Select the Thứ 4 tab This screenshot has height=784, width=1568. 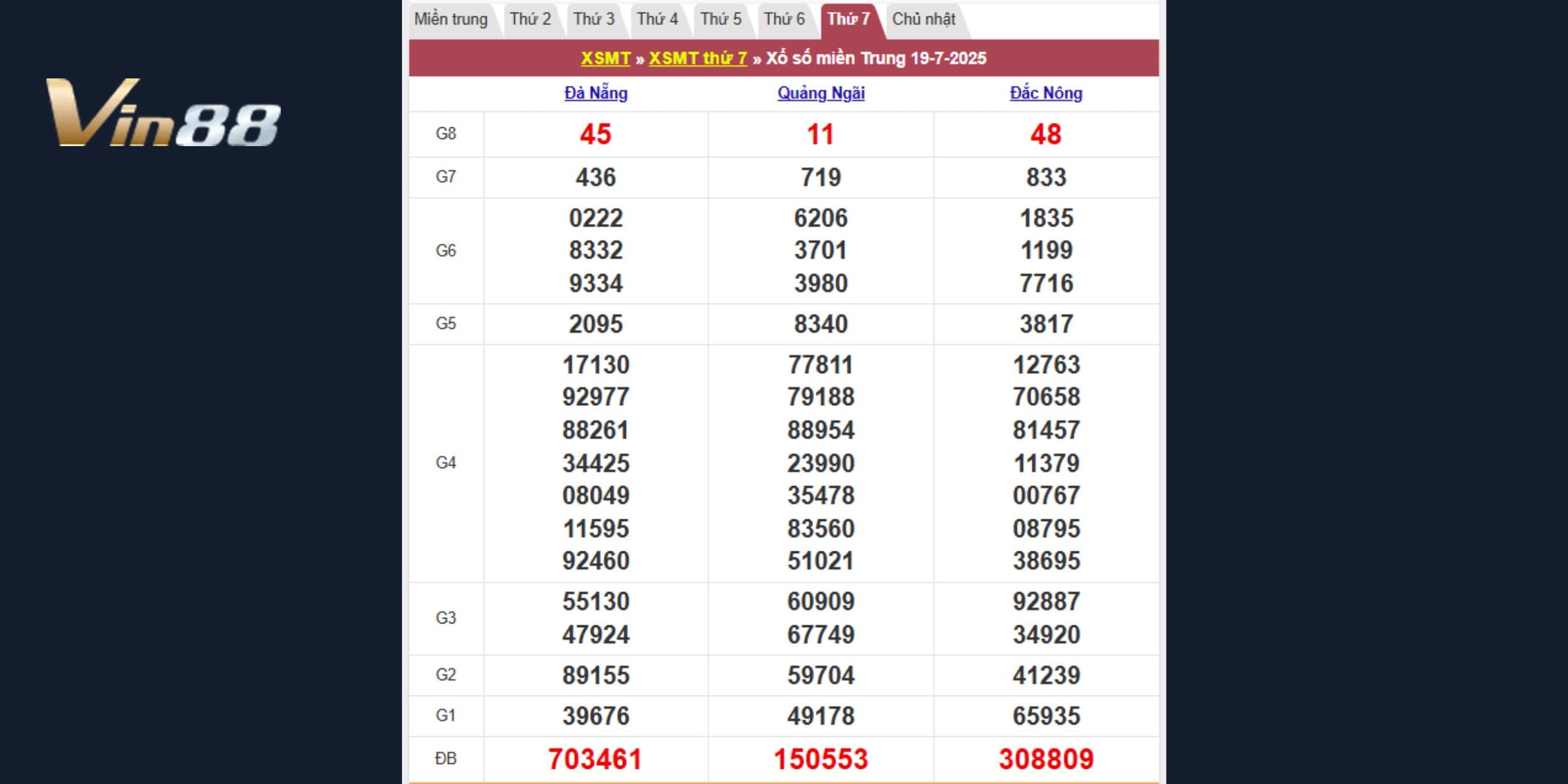(x=657, y=19)
